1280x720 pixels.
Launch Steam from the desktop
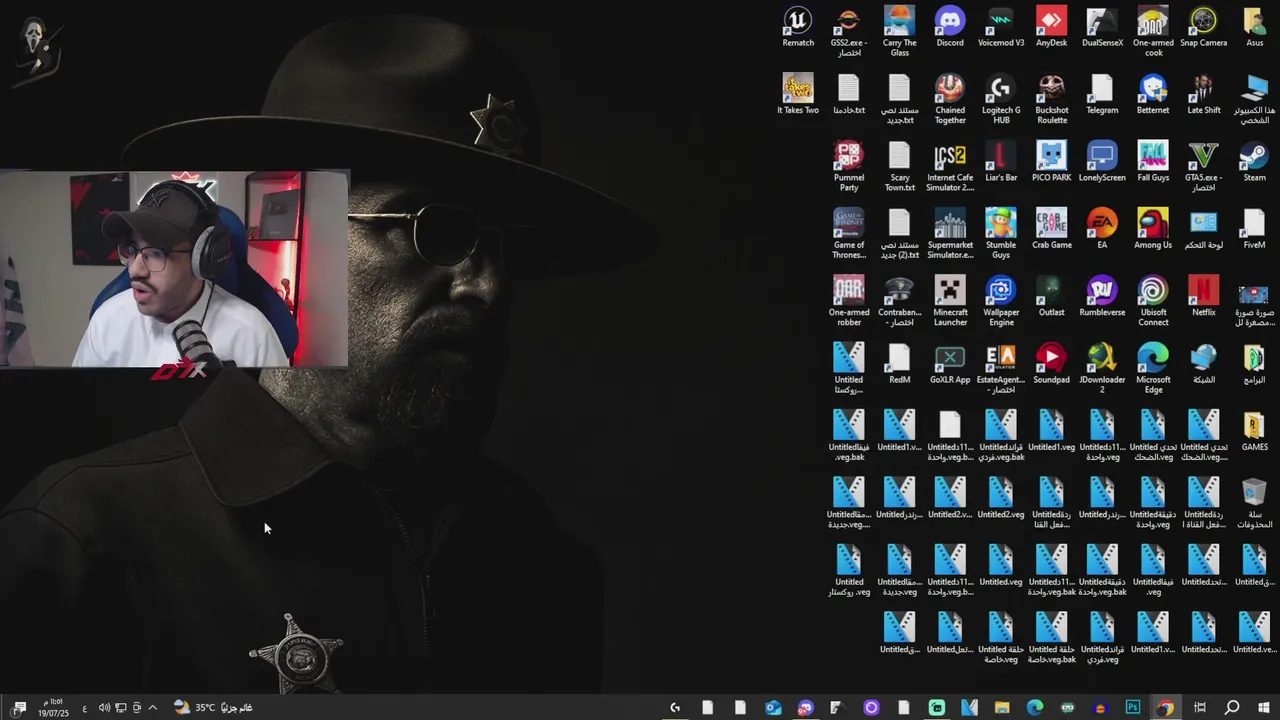1254,161
